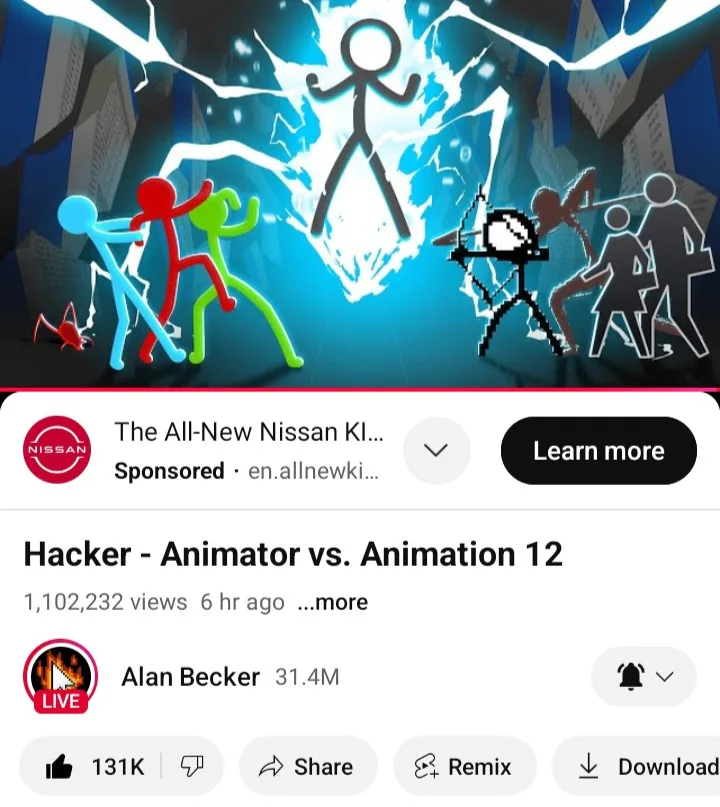The height and width of the screenshot is (807, 720).
Task: Tap The All-New Nissan ad title
Action: [249, 431]
